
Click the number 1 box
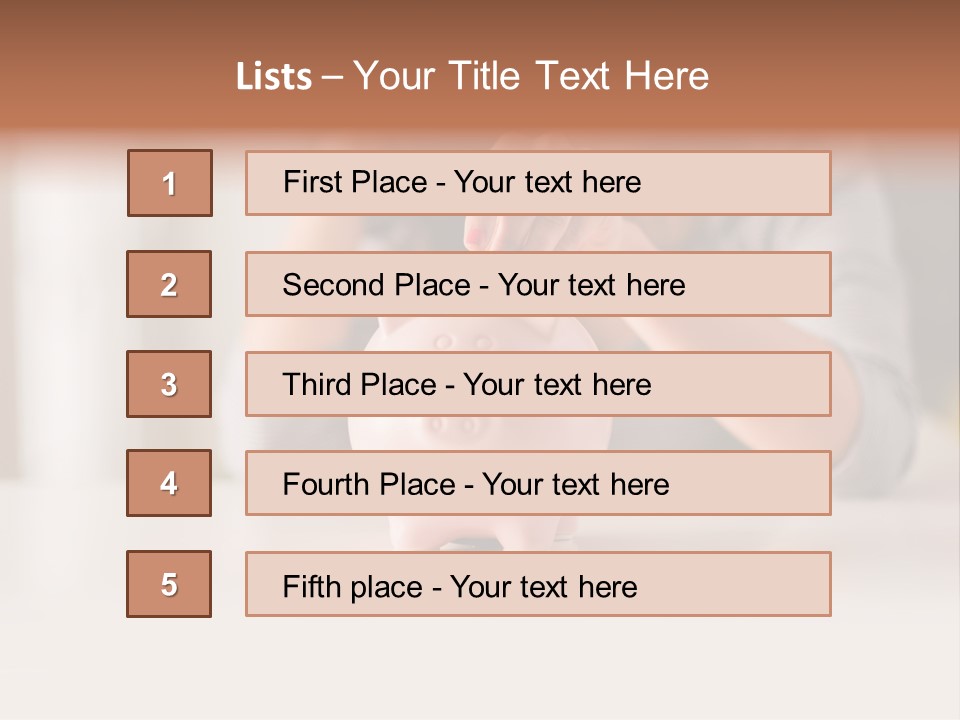point(170,183)
